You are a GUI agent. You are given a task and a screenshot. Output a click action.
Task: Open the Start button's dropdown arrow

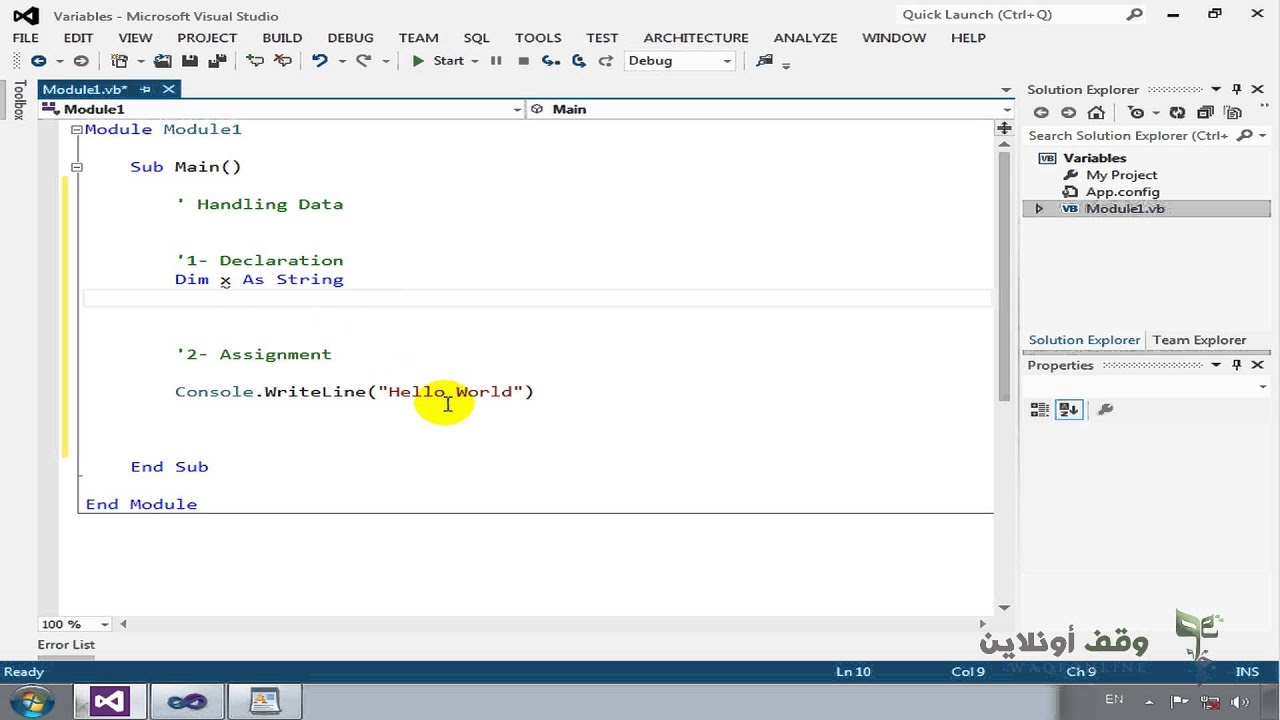475,61
